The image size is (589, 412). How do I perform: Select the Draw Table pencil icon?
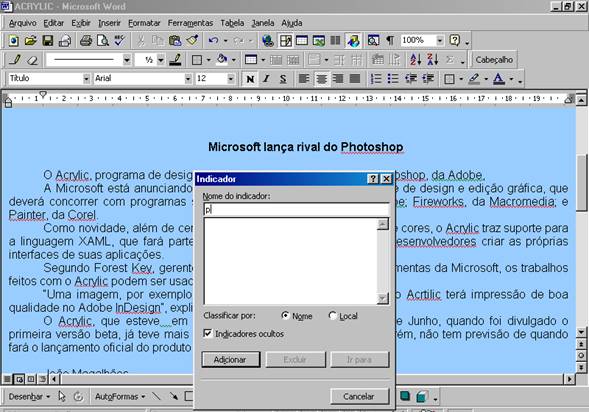point(15,60)
